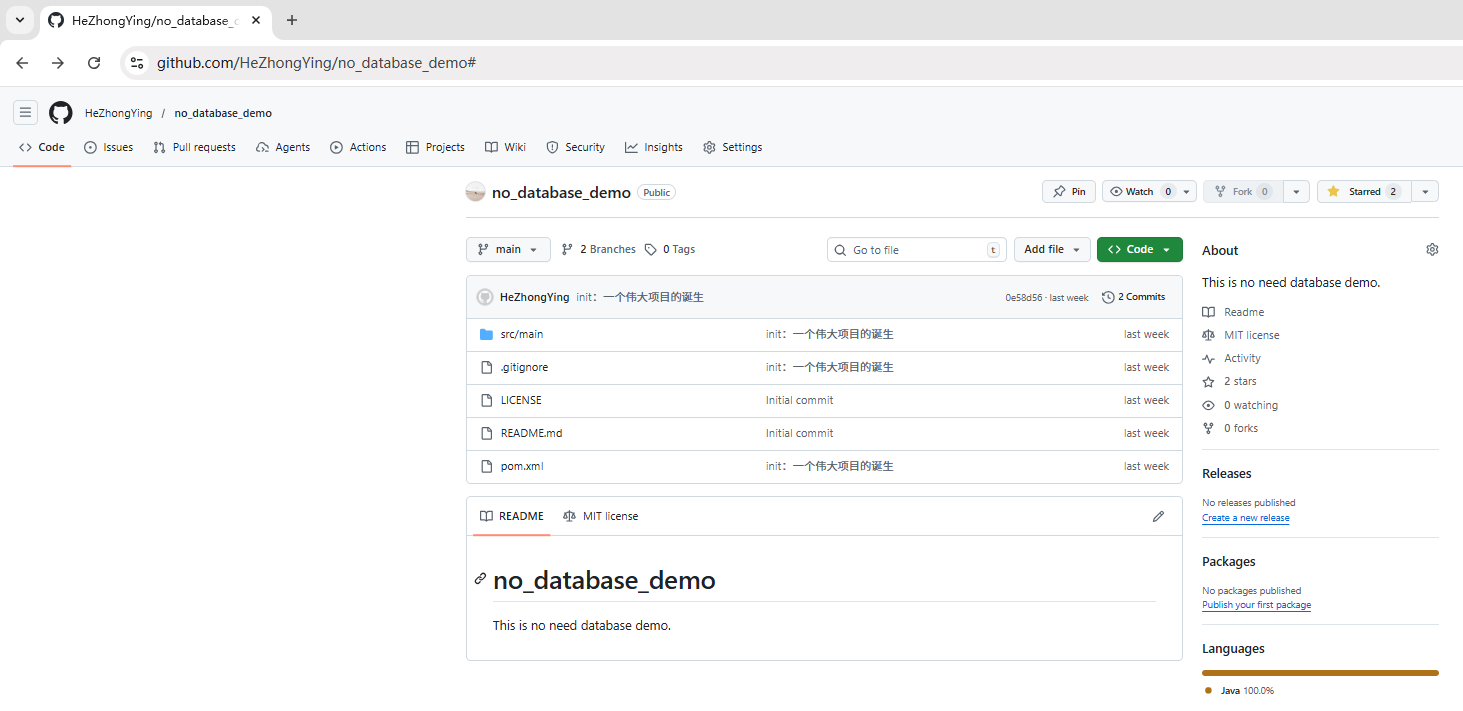1463x711 pixels.
Task: Click the Java language bar
Action: click(x=1320, y=673)
